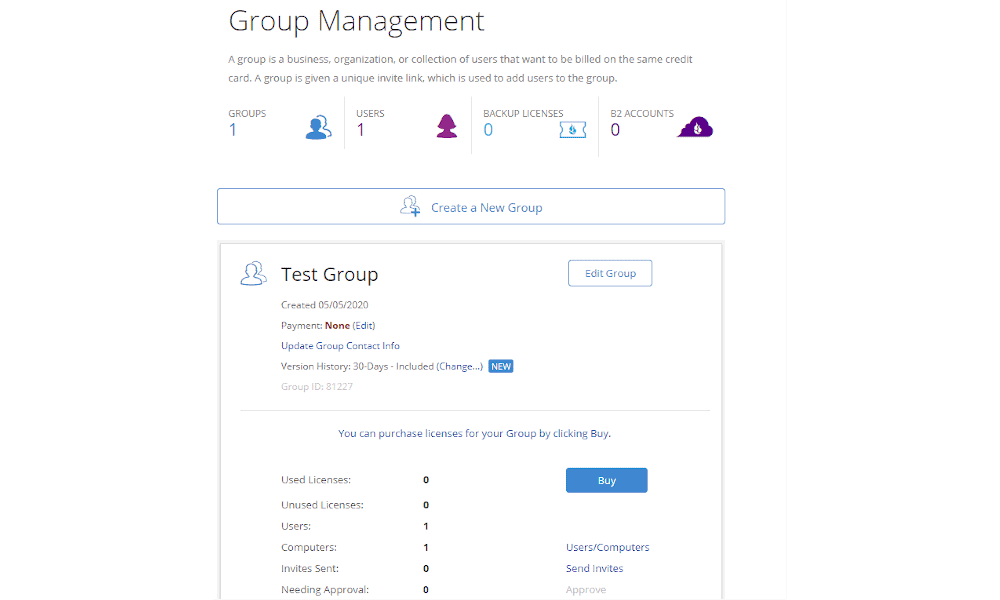Click the blue Groups people icon

(318, 128)
